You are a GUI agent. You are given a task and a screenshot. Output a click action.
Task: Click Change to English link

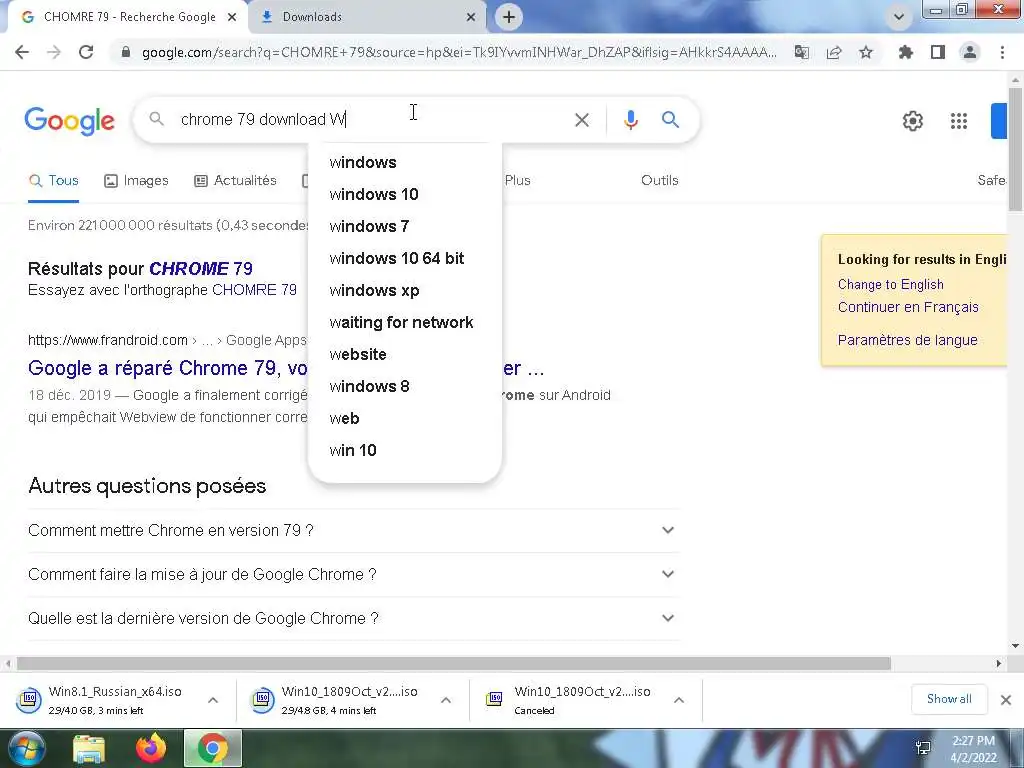pyautogui.click(x=891, y=285)
